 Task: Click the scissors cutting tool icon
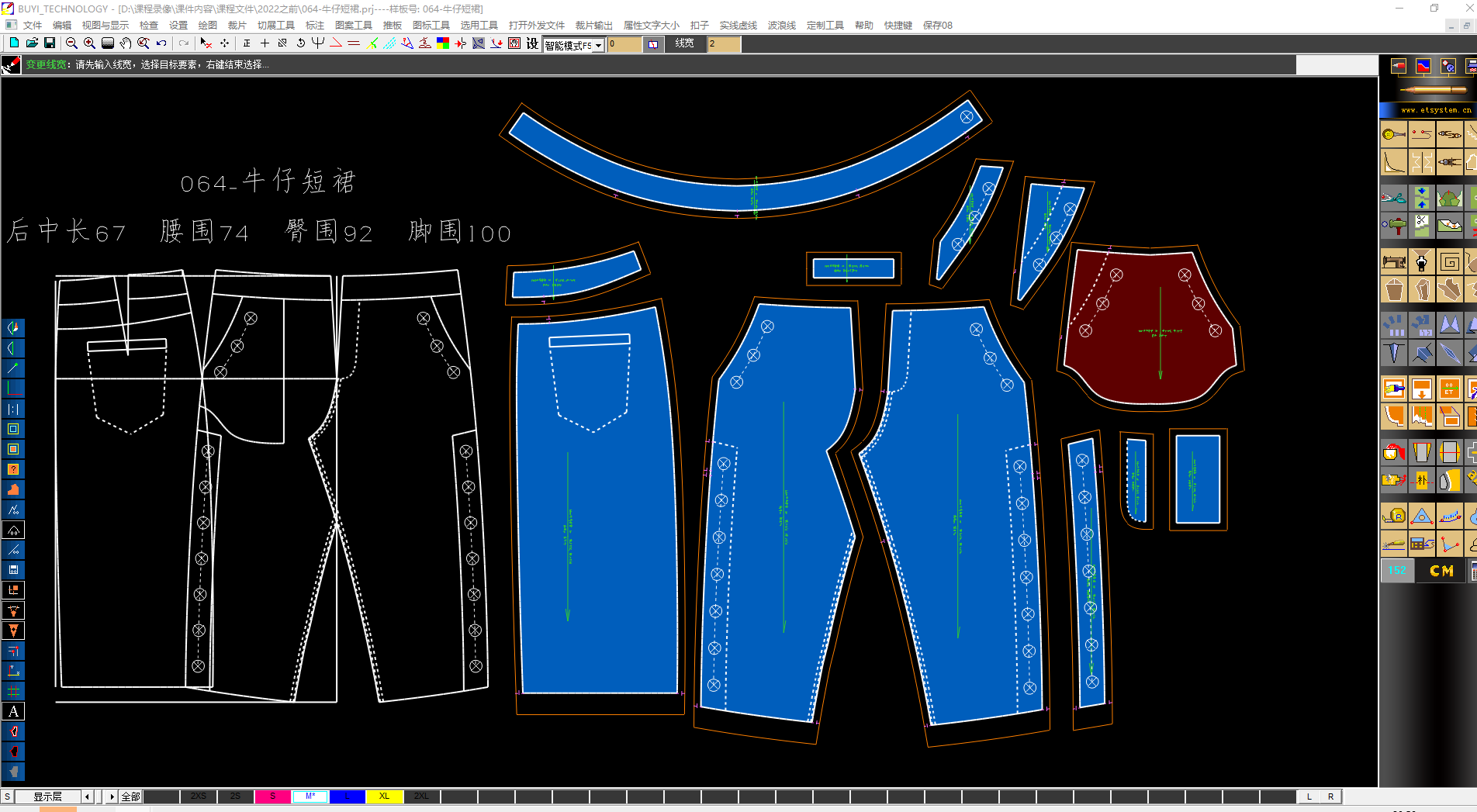(x=1393, y=198)
